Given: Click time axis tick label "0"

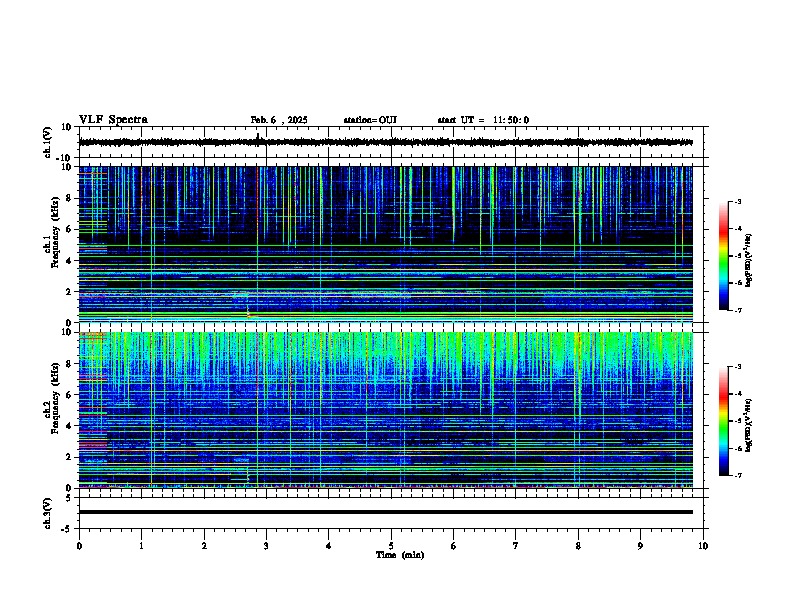Looking at the screenshot, I should 79,546.
